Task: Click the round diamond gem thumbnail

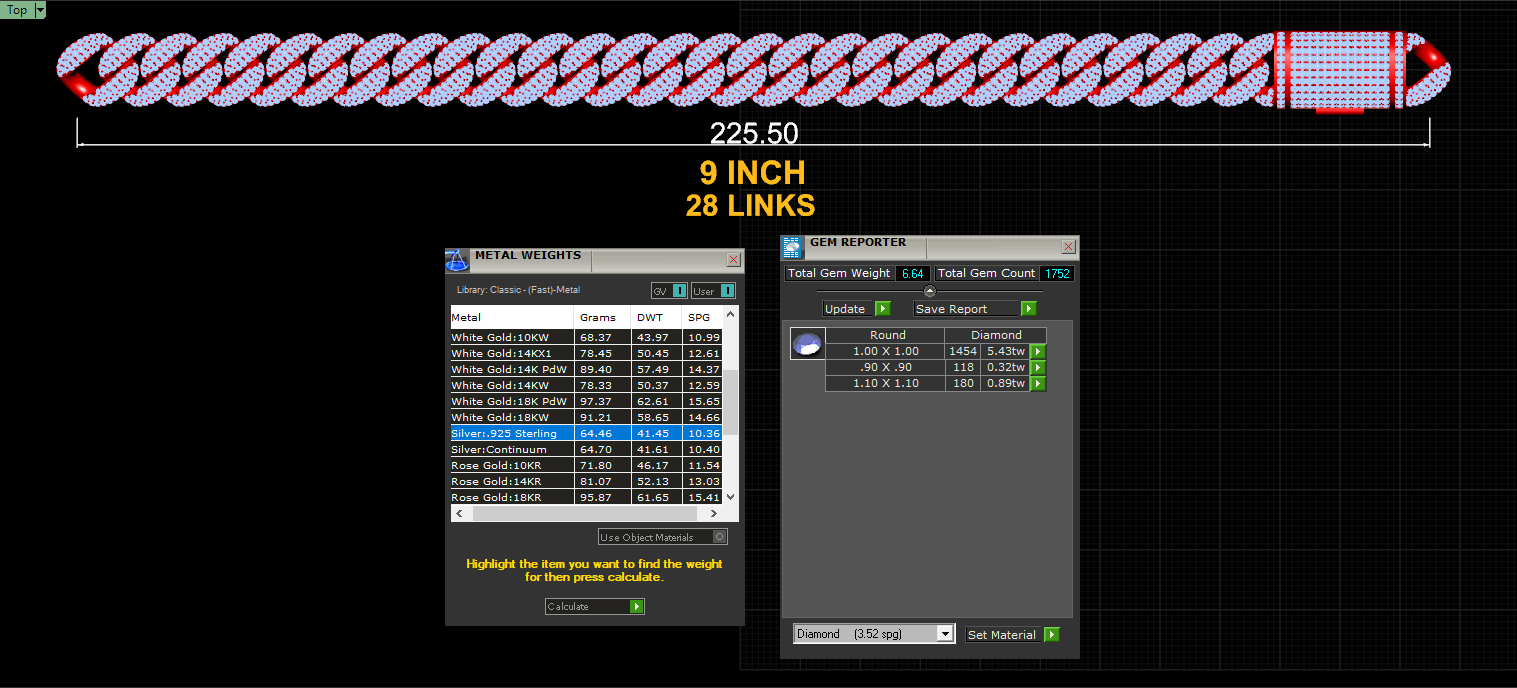Action: (807, 344)
